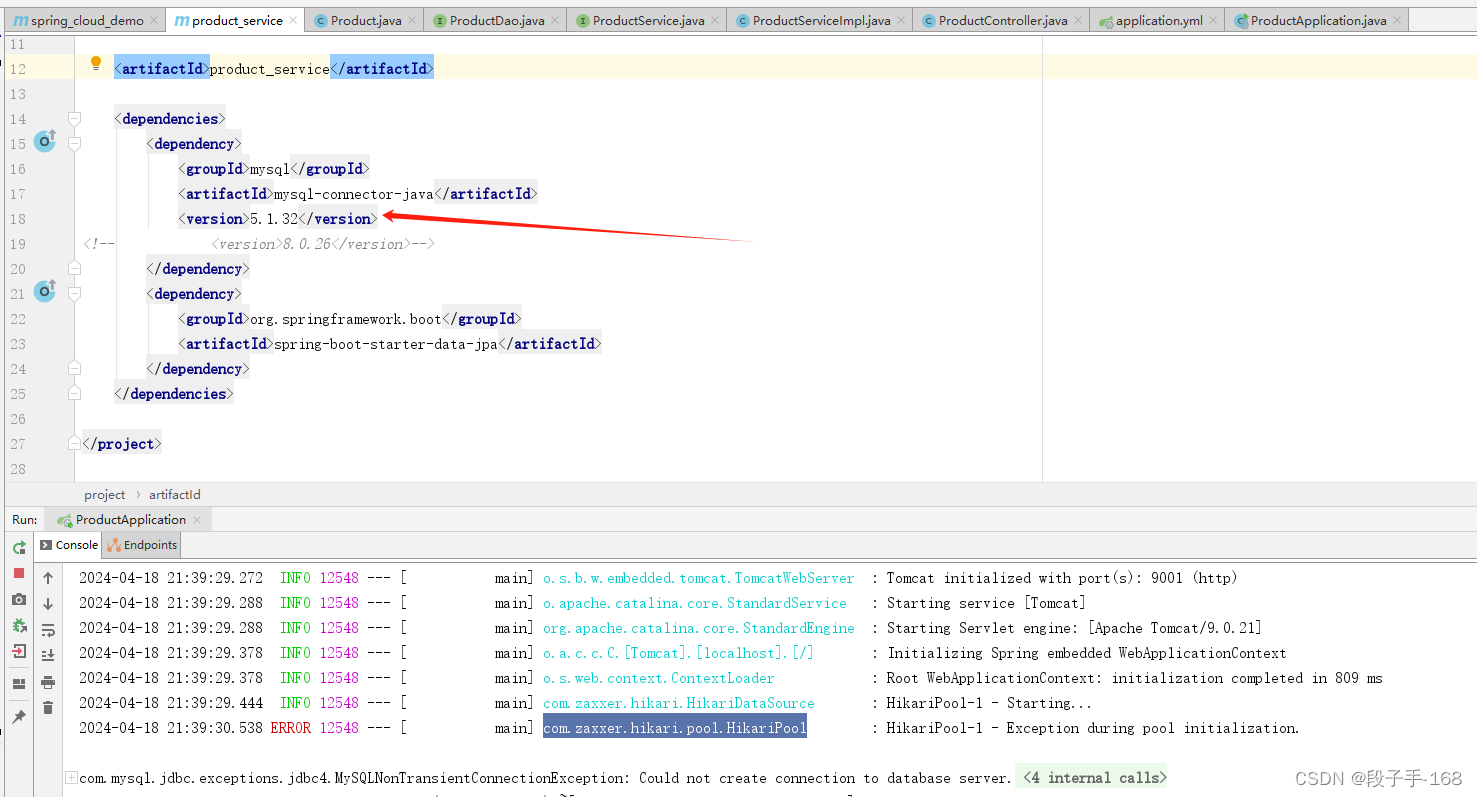The height and width of the screenshot is (797, 1477).
Task: Close the product_service editor tab
Action: coord(293,20)
